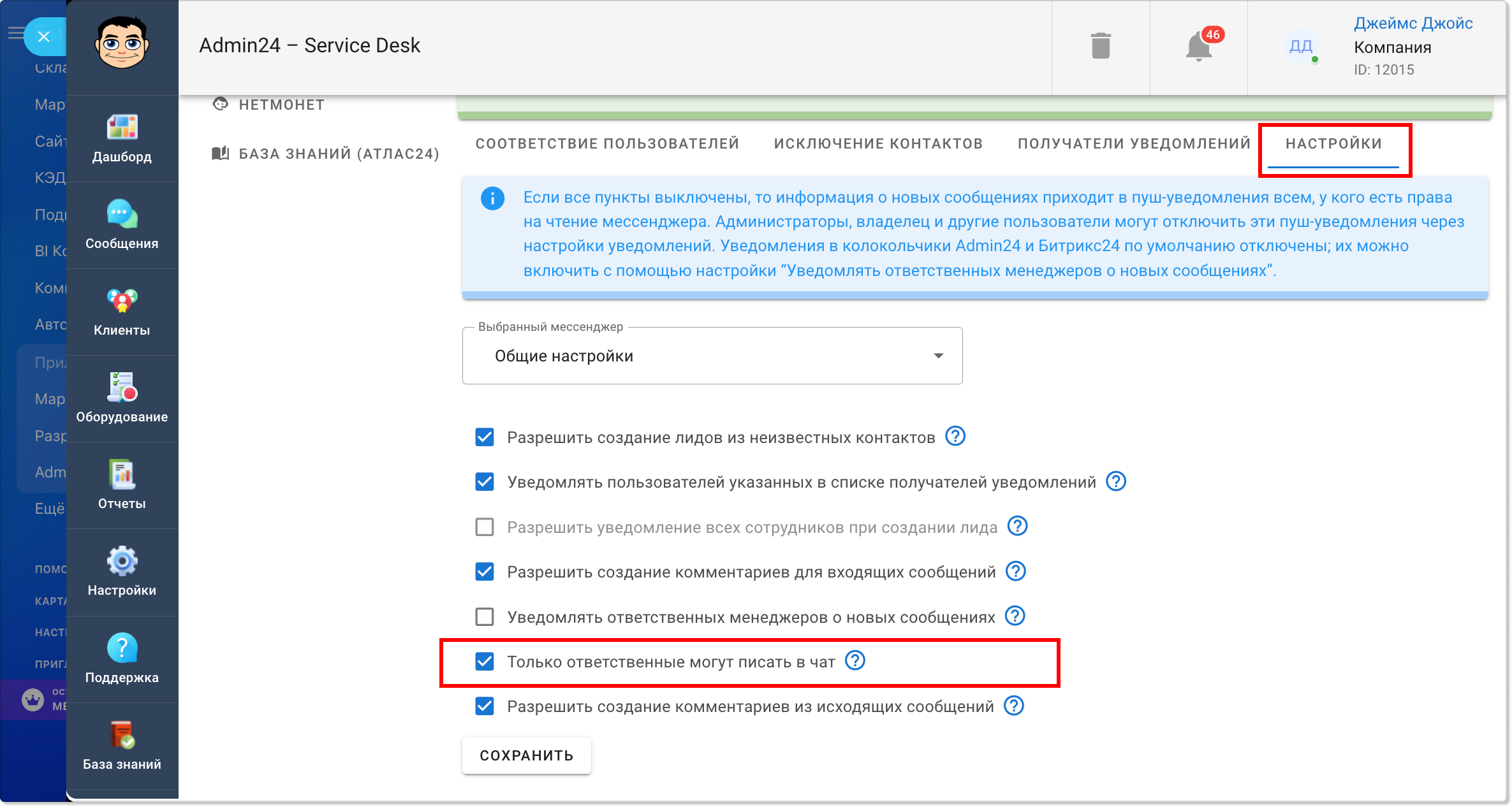Toggle Только ответственные могут писать в чат
This screenshot has width=1512, height=807.
coord(485,662)
